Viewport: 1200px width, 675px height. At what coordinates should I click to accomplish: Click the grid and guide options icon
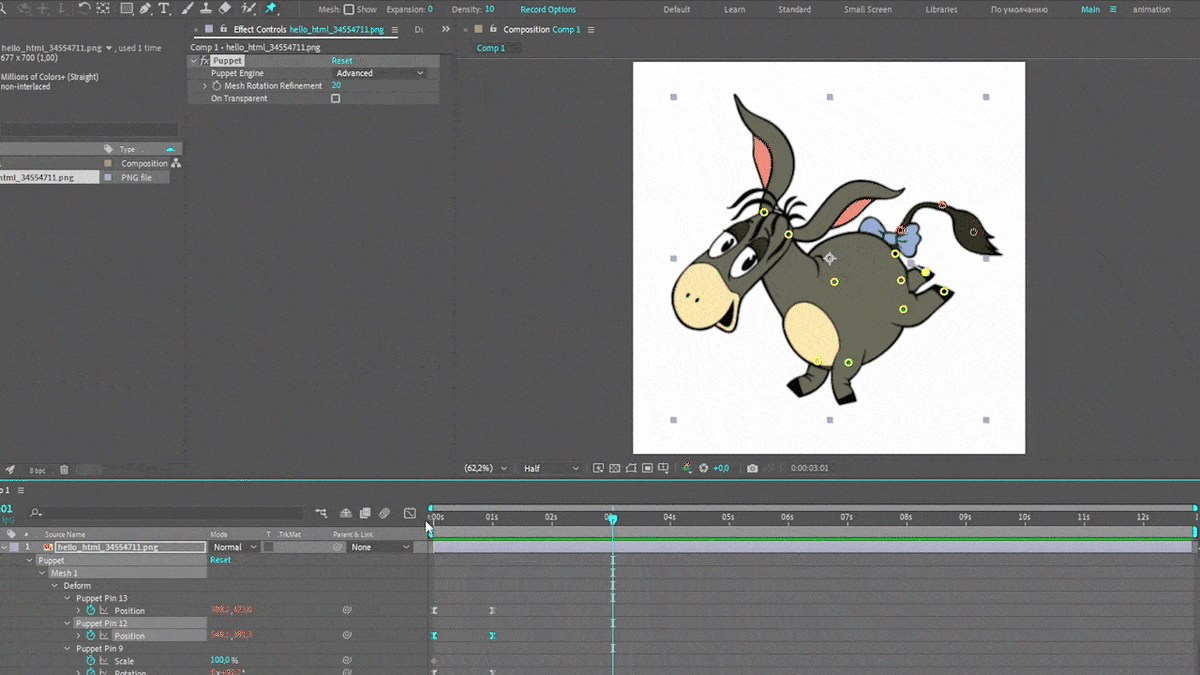[x=664, y=468]
